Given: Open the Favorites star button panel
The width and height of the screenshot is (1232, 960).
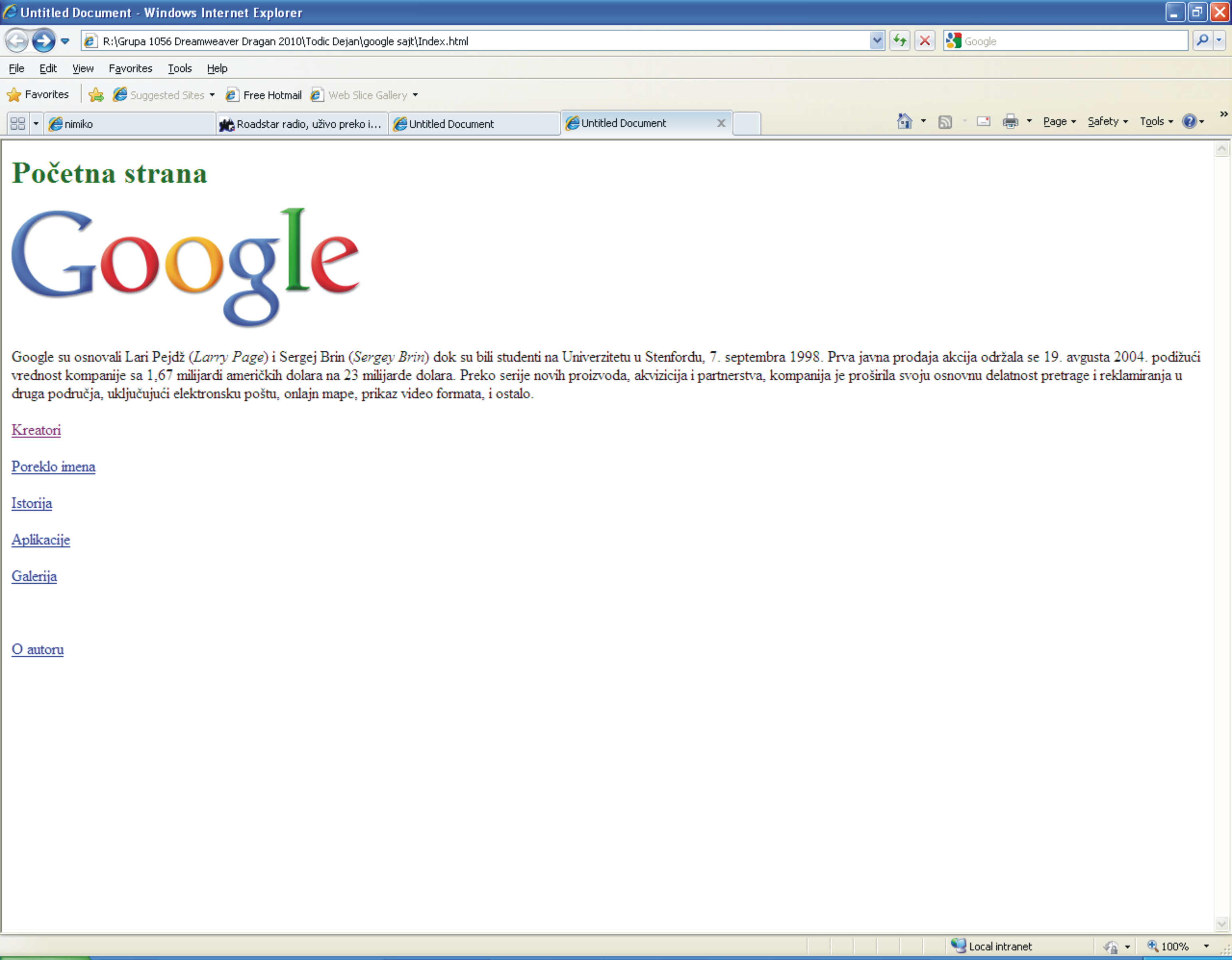Looking at the screenshot, I should coord(38,95).
